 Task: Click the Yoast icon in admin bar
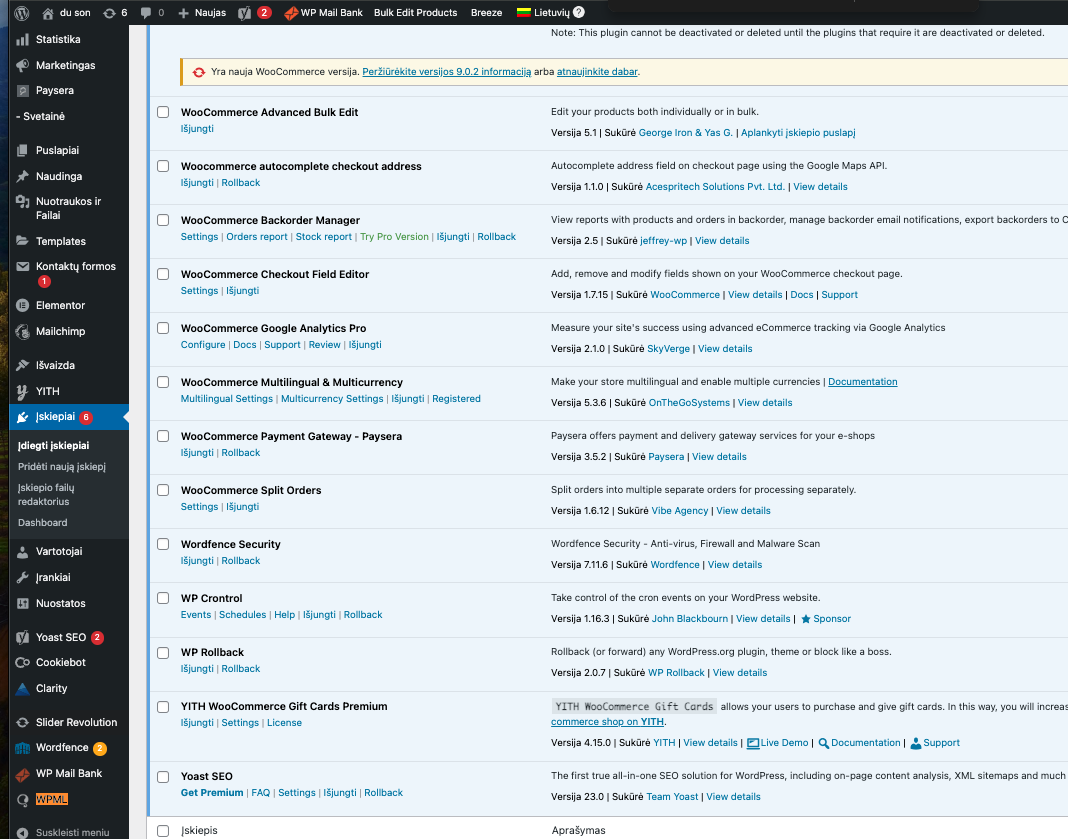pos(245,13)
